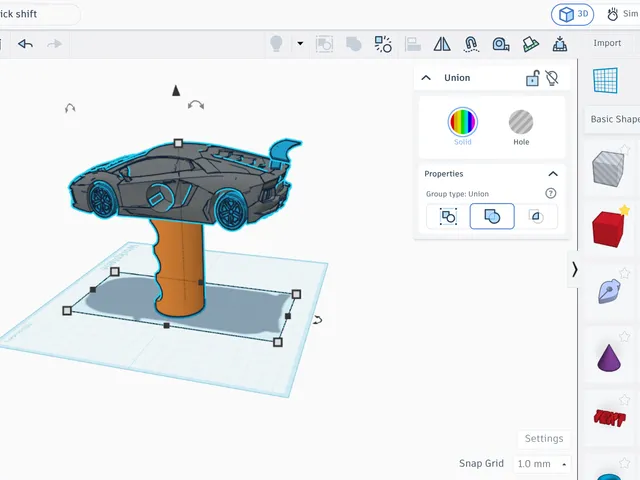This screenshot has height=480, width=640.
Task: Open workplane Settings button
Action: [544, 438]
